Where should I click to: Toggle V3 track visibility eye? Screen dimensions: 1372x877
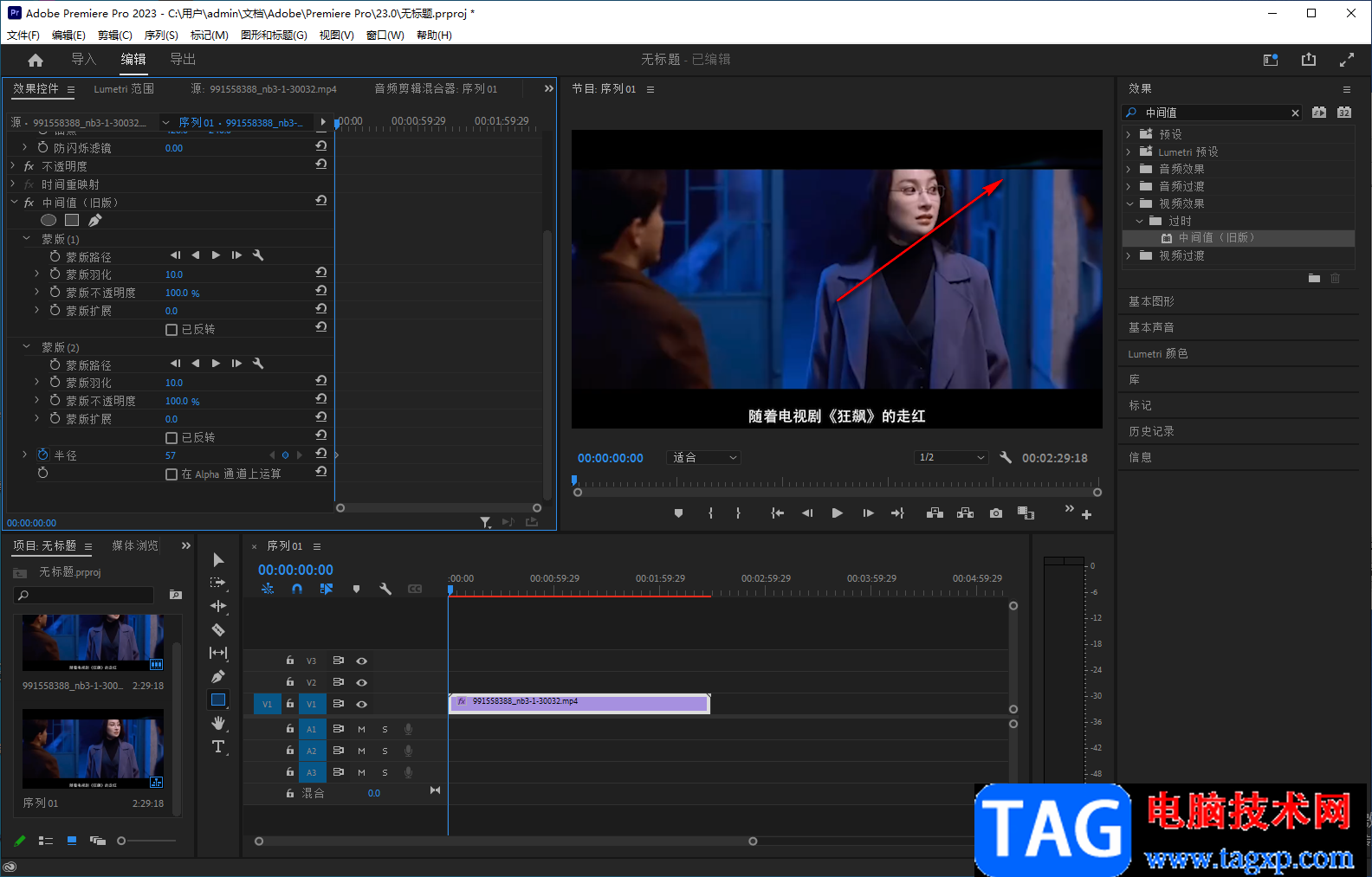pyautogui.click(x=362, y=661)
